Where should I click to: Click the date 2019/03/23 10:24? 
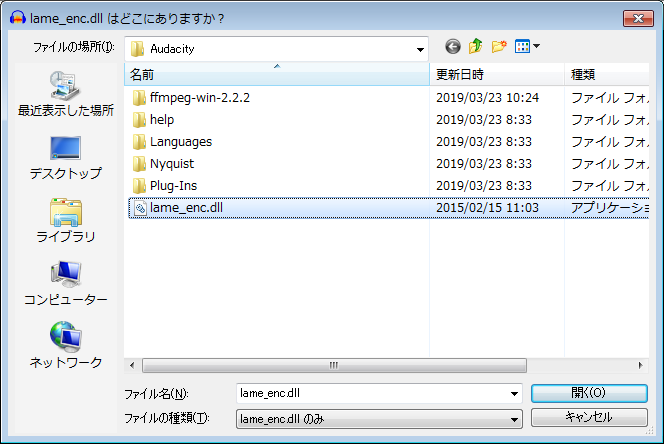pos(487,98)
